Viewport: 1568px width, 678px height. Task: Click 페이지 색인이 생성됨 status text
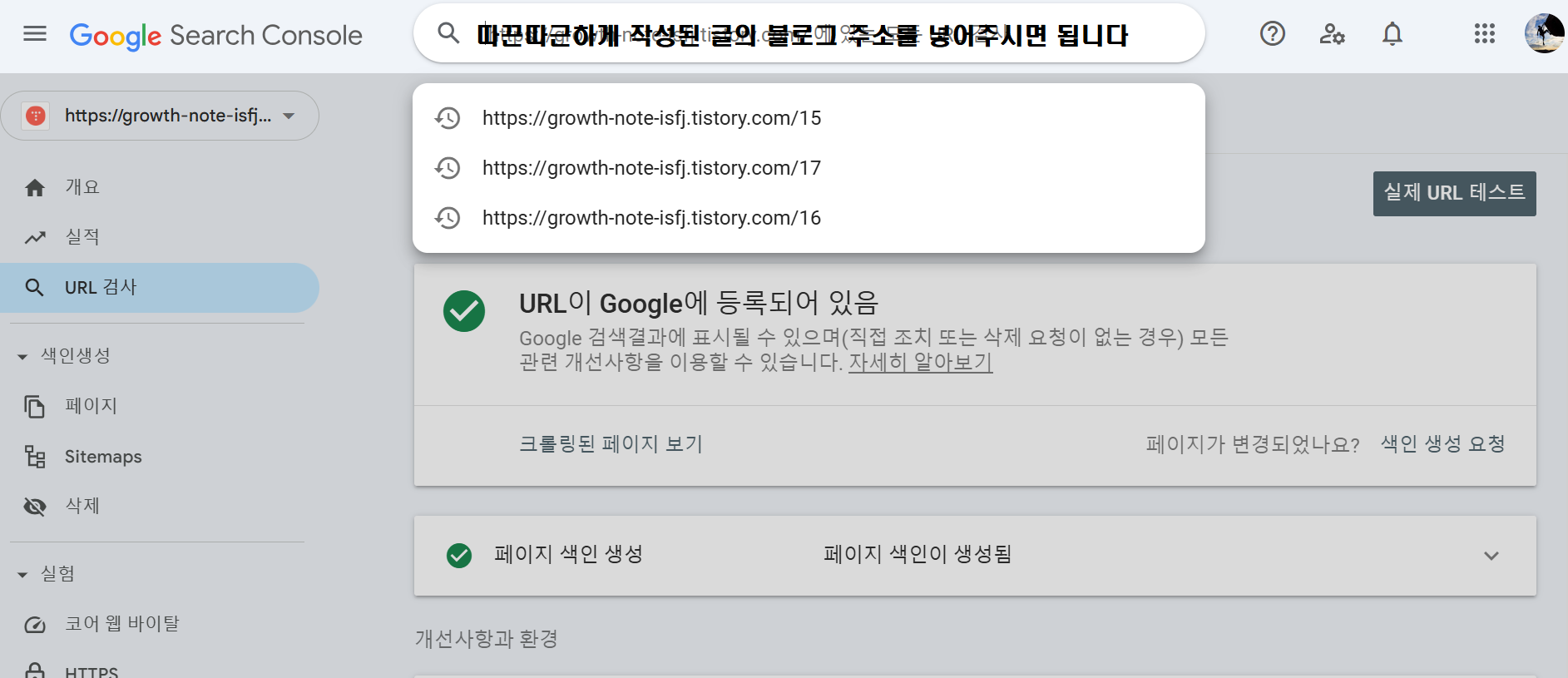pos(918,554)
